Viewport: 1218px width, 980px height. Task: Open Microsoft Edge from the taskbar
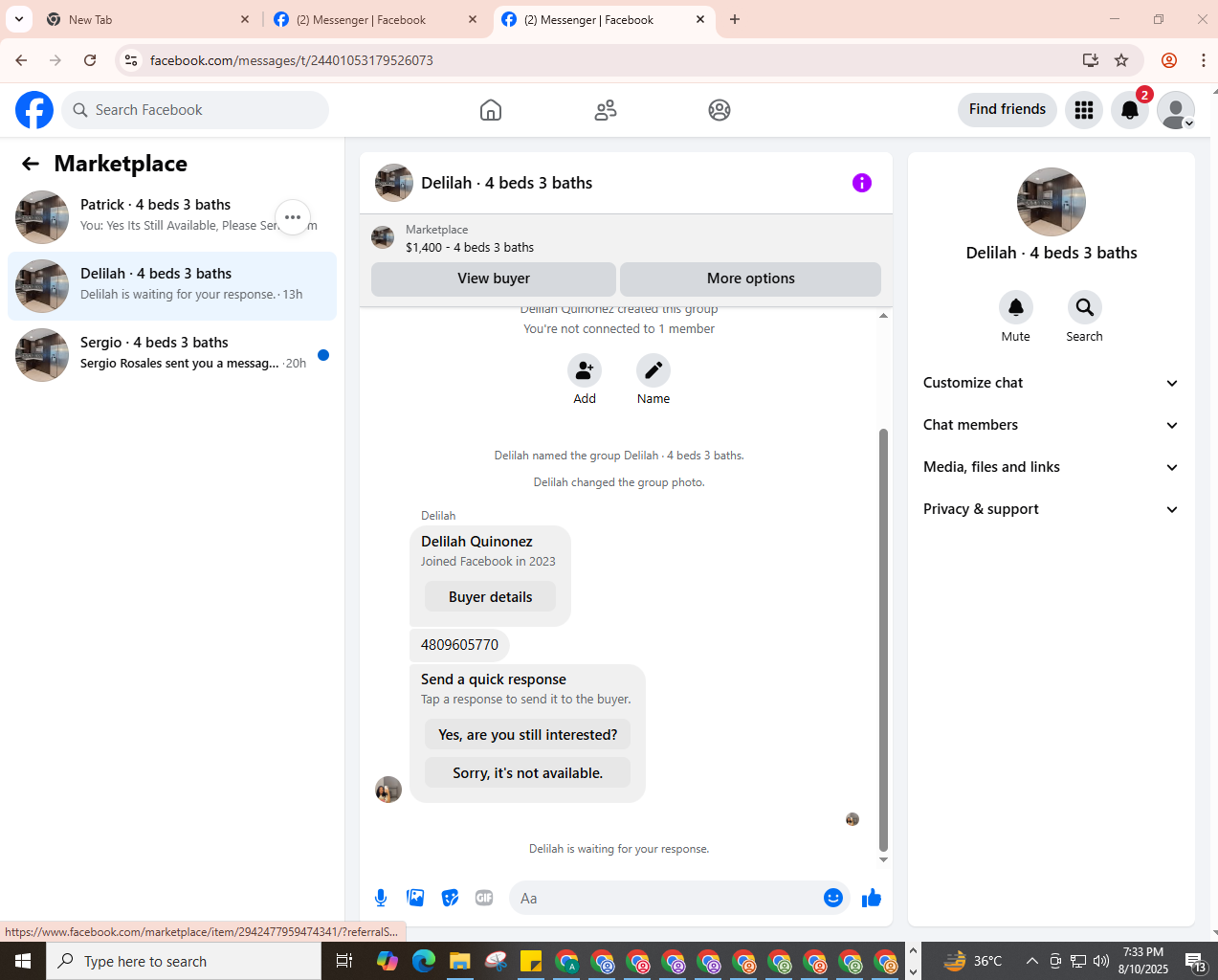tap(424, 961)
